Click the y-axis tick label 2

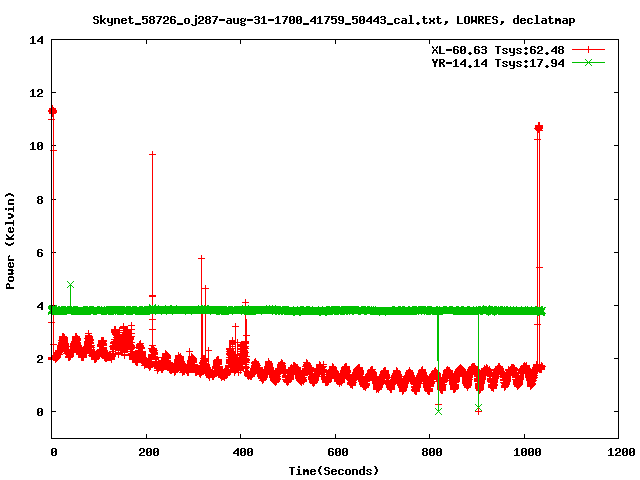tap(40, 359)
